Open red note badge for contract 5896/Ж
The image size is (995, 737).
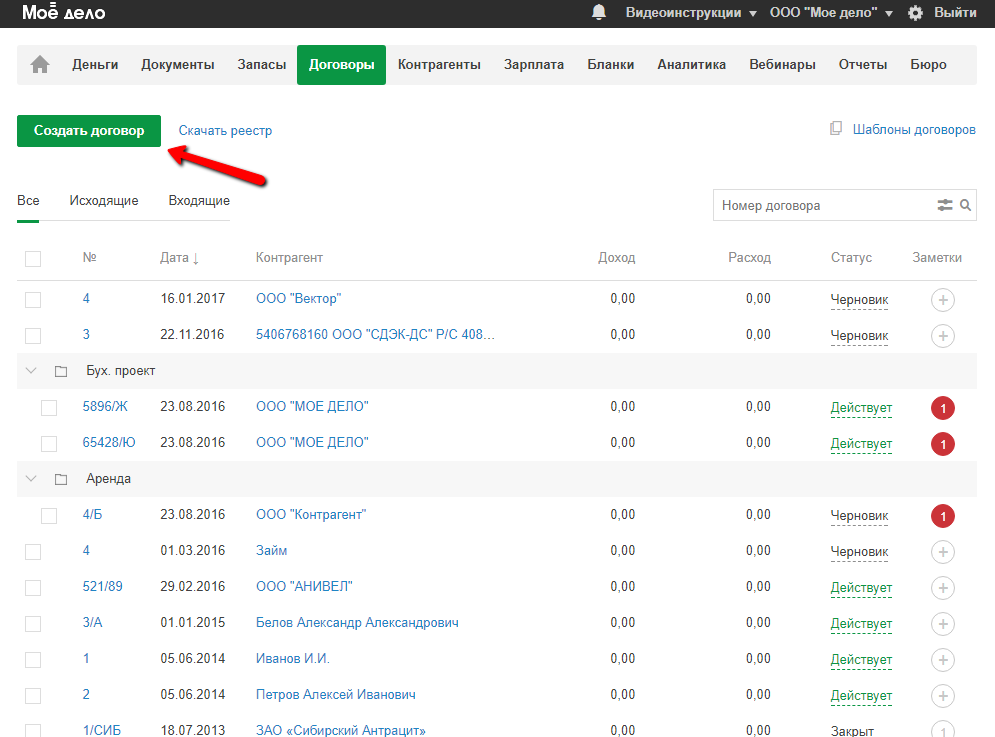click(942, 407)
